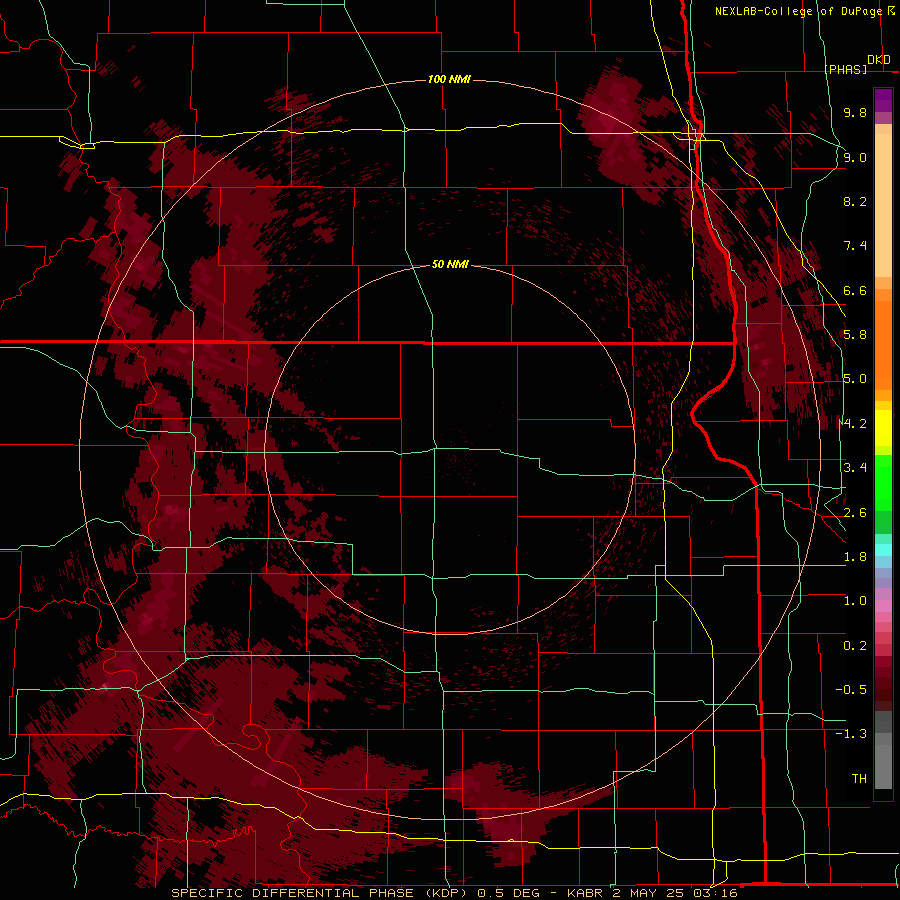Select the 2.6 value on the color scale
Screen dimensions: 900x900
(855, 513)
